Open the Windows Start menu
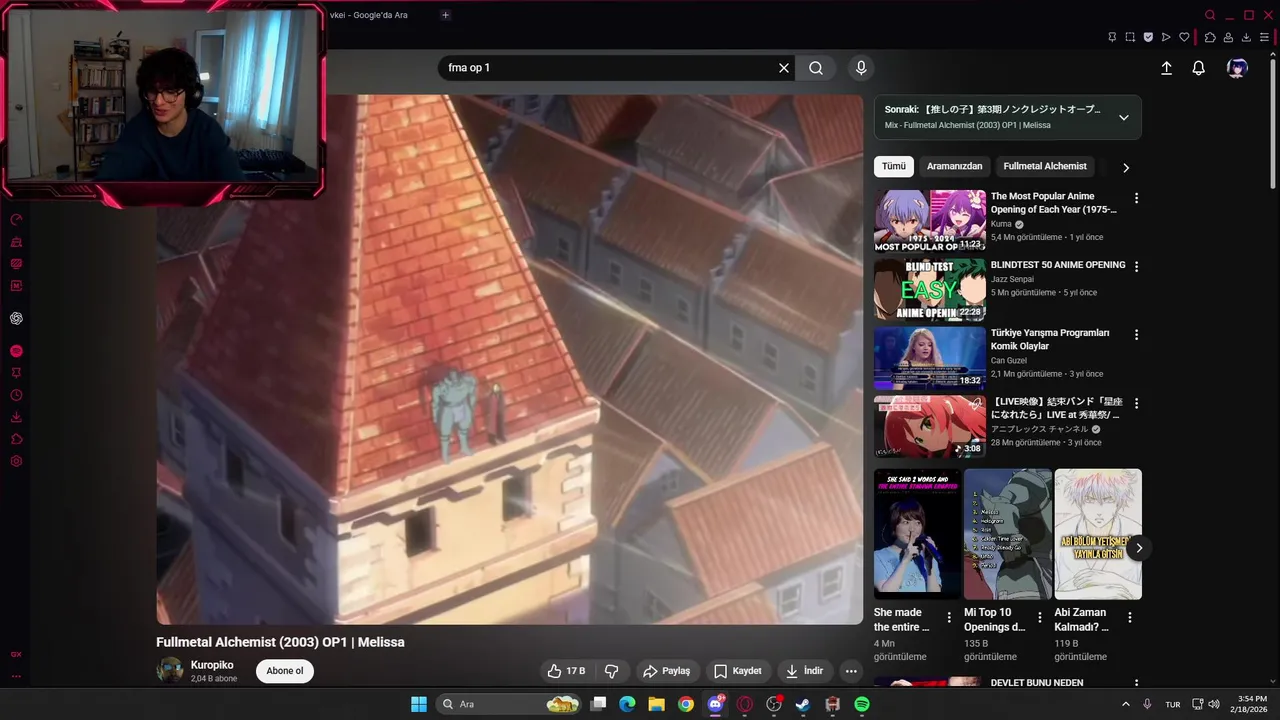 click(419, 704)
